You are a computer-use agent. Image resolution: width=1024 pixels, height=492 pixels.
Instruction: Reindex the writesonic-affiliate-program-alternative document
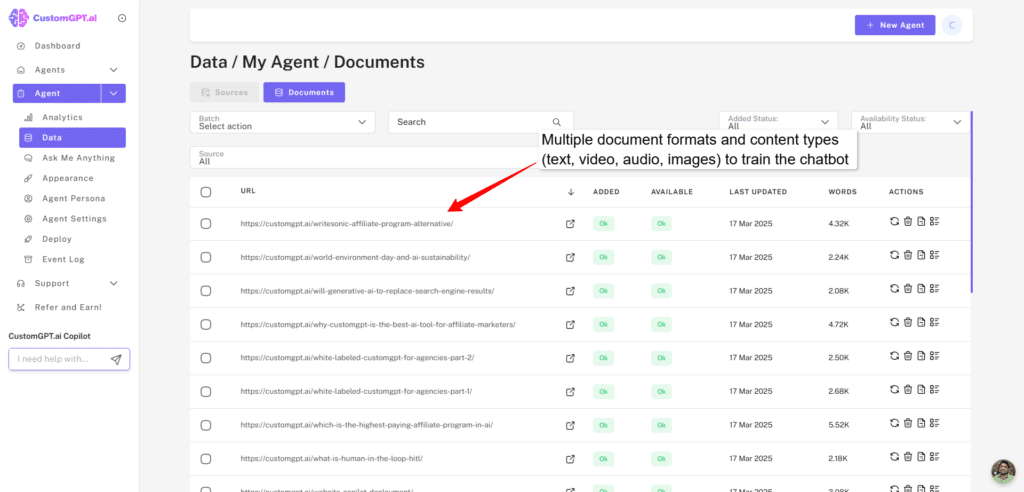tap(895, 221)
